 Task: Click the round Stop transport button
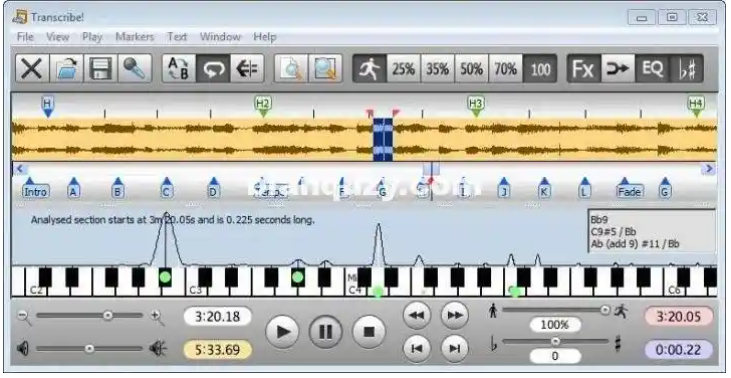[369, 331]
